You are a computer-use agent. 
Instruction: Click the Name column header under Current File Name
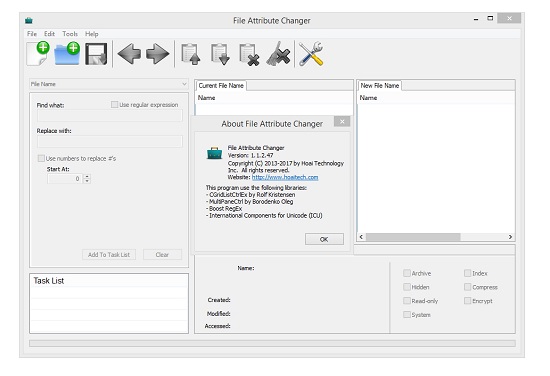(274, 98)
